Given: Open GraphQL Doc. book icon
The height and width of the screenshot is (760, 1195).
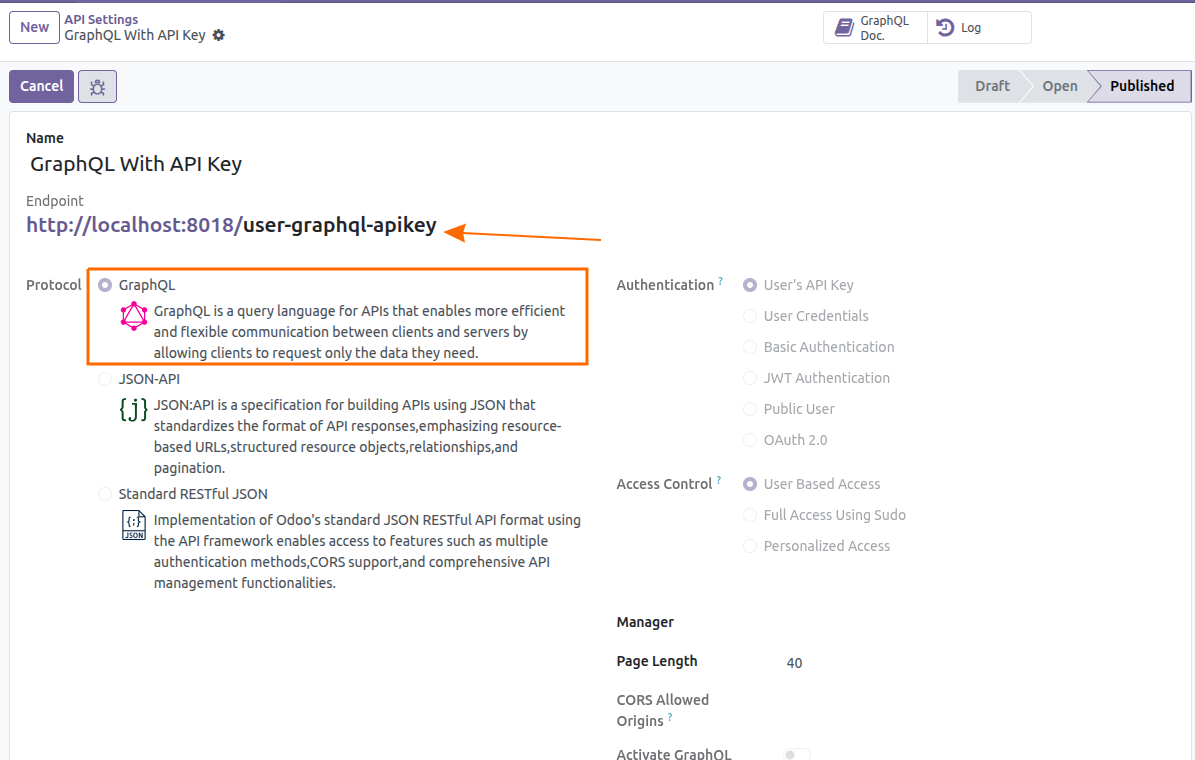Looking at the screenshot, I should [844, 28].
